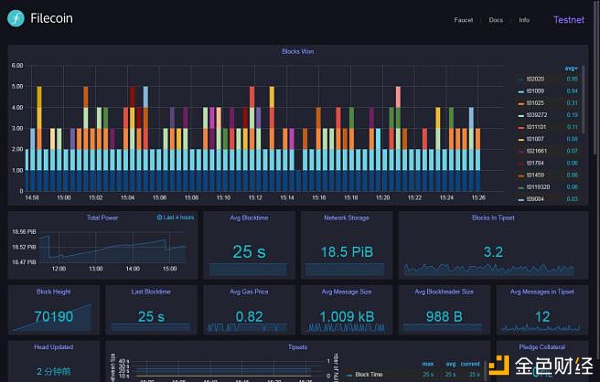Click the Filecoin logo icon
This screenshot has height=382, width=600.
pos(16,18)
